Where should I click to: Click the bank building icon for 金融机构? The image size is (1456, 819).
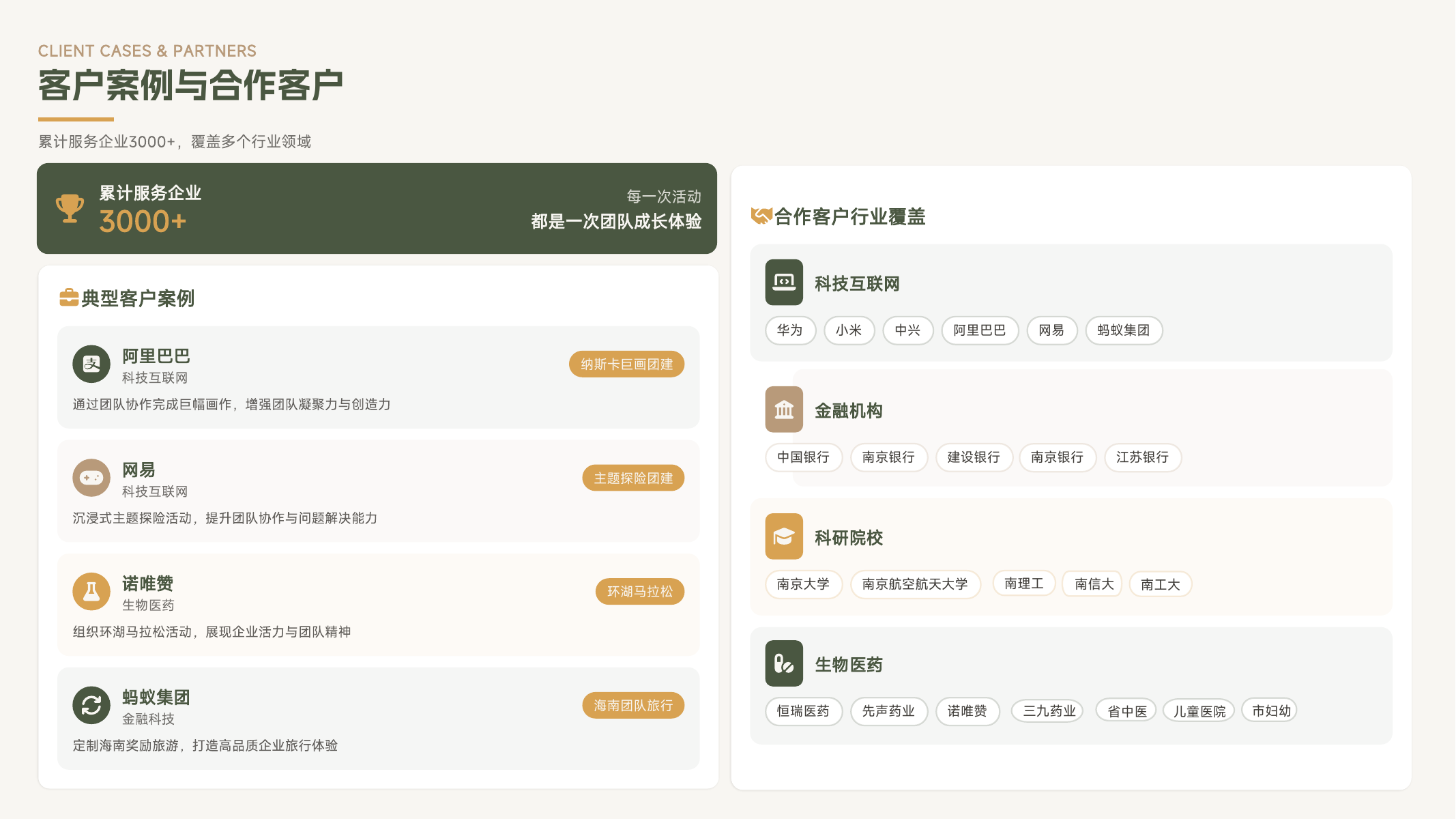784,409
